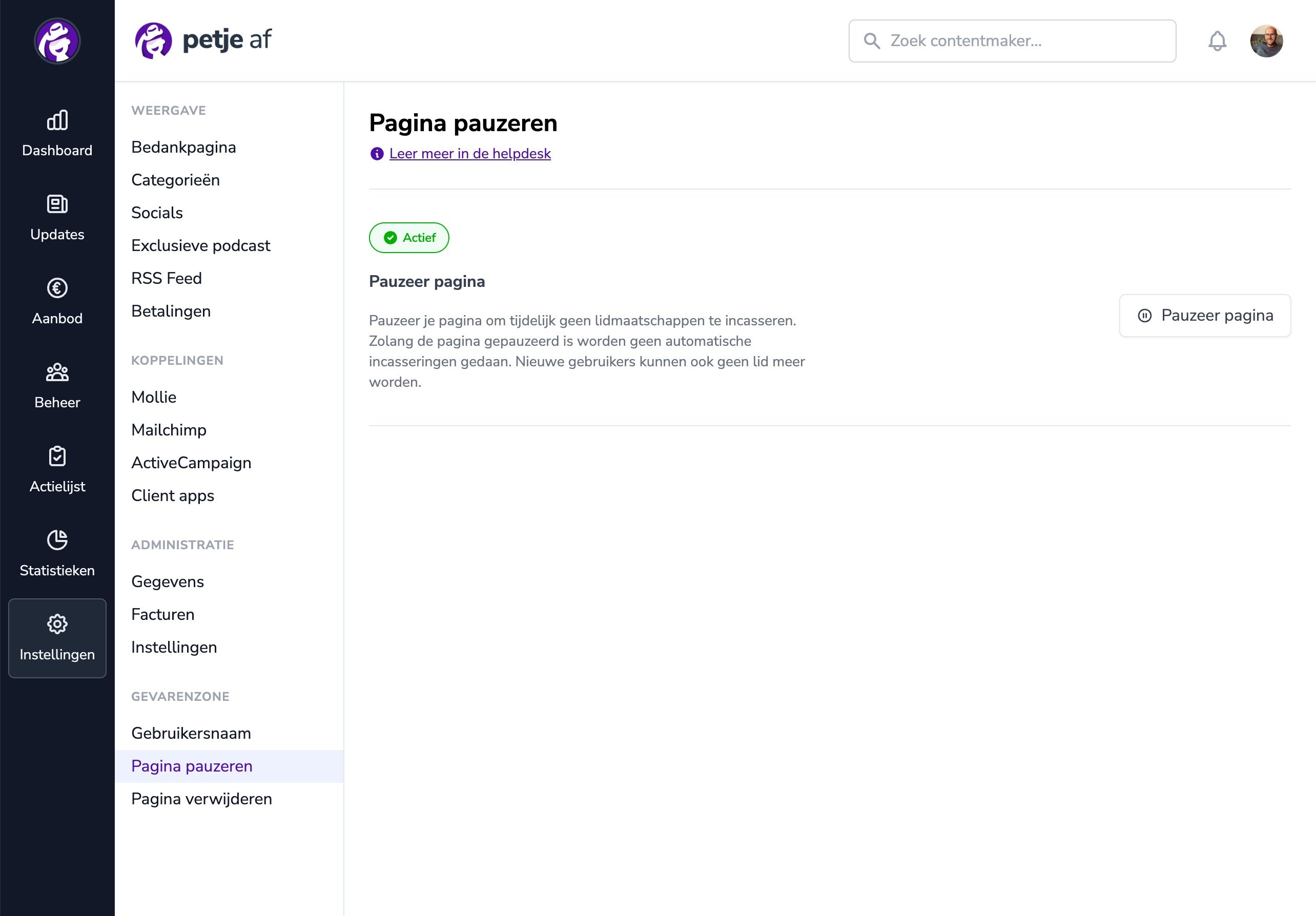Click the notification bell icon
1316x916 pixels.
[x=1217, y=41]
